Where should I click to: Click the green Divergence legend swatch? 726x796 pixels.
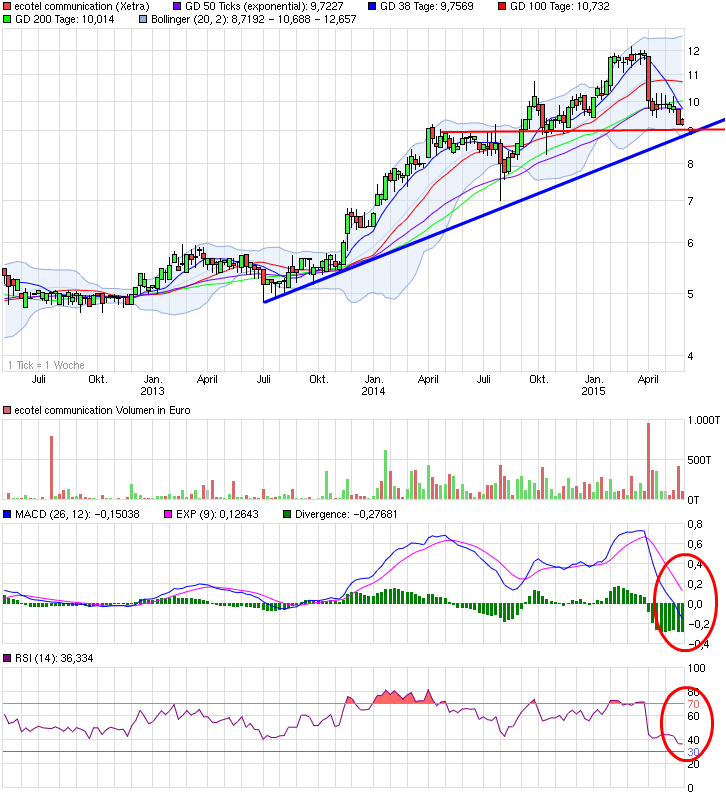287,514
